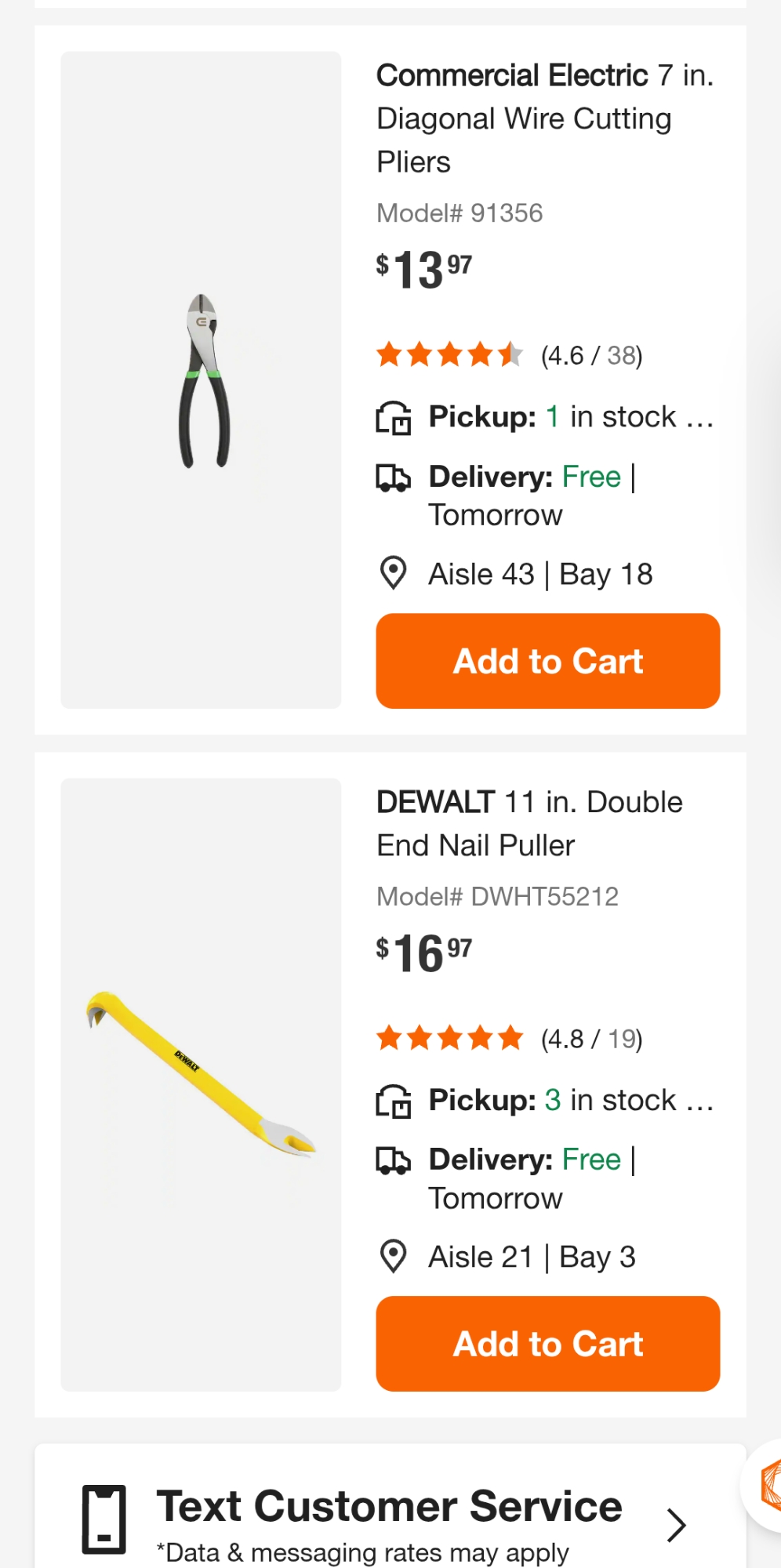View the yellow DEWALT nail puller product image
This screenshot has width=781, height=1568.
tap(202, 1084)
